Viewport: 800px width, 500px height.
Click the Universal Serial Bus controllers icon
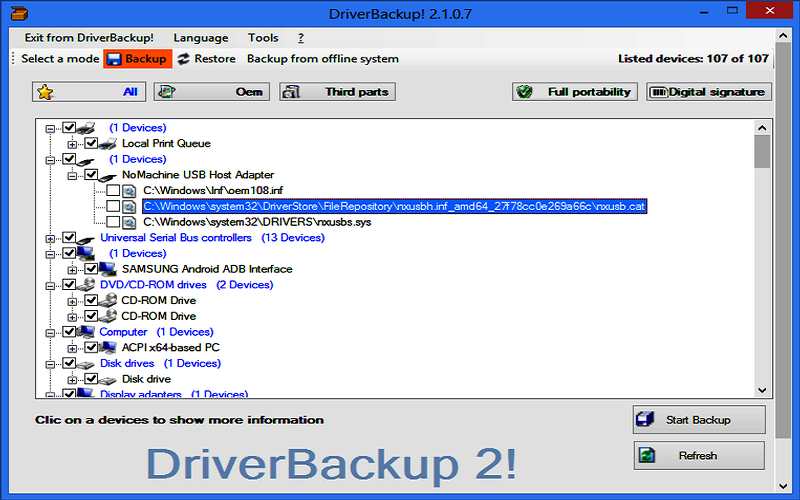pos(86,238)
